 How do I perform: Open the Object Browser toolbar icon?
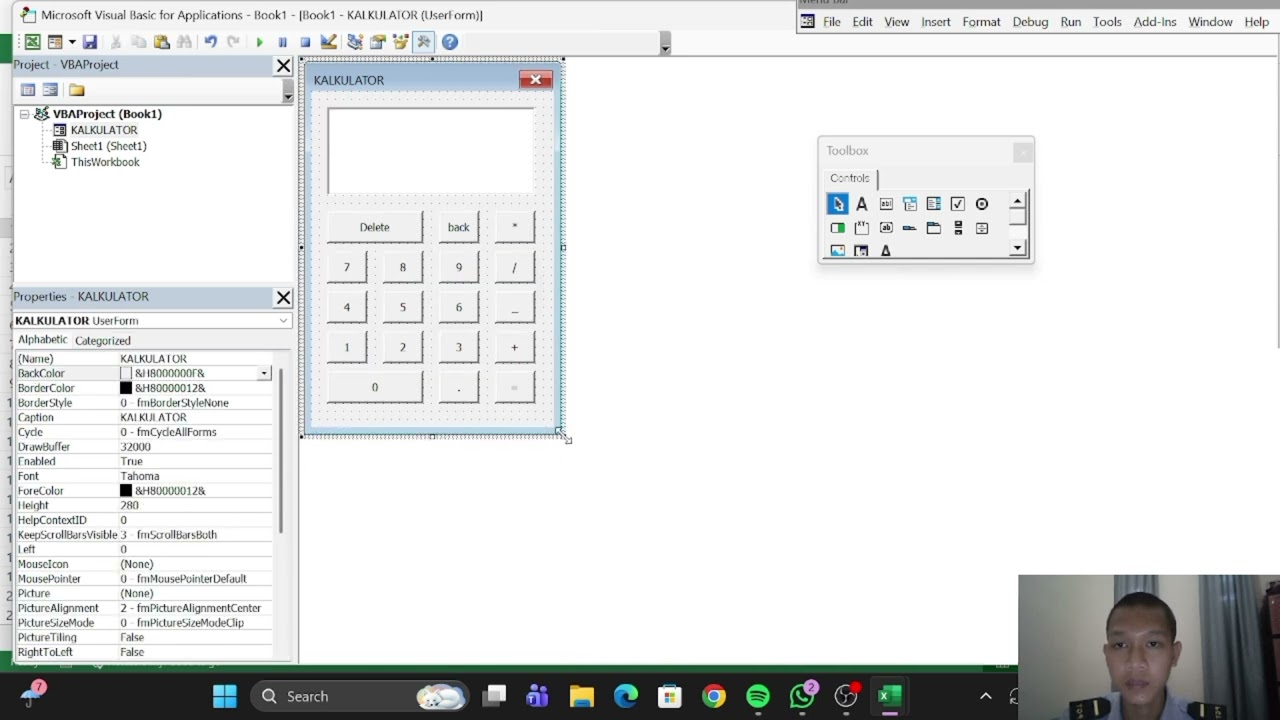click(x=401, y=42)
